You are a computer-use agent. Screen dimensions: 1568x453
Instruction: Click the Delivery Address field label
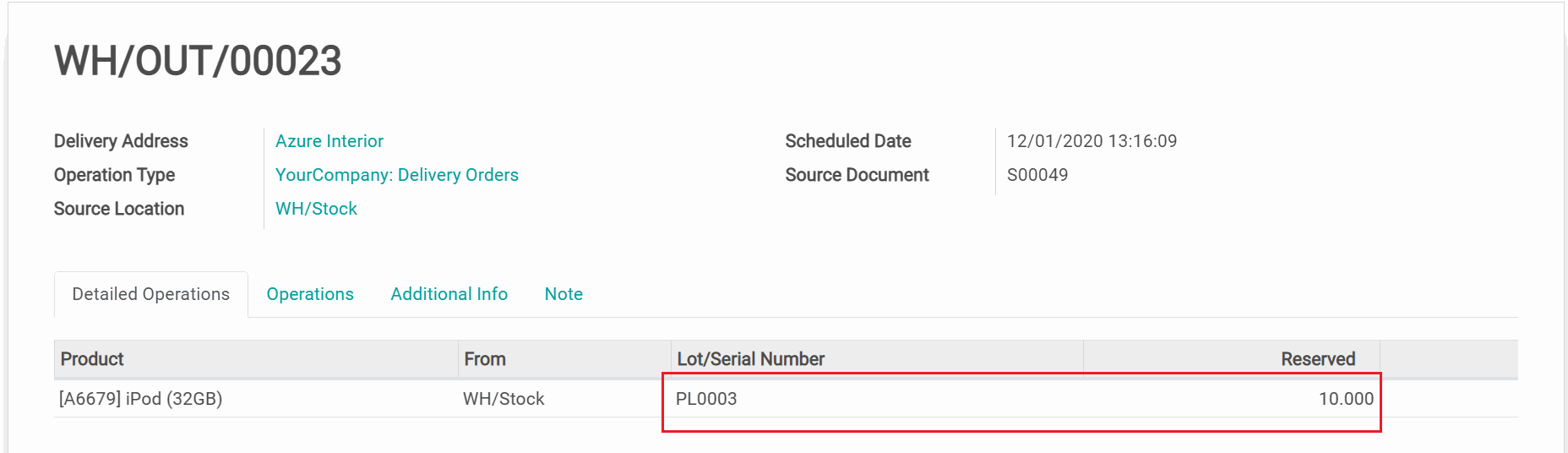pyautogui.click(x=121, y=141)
